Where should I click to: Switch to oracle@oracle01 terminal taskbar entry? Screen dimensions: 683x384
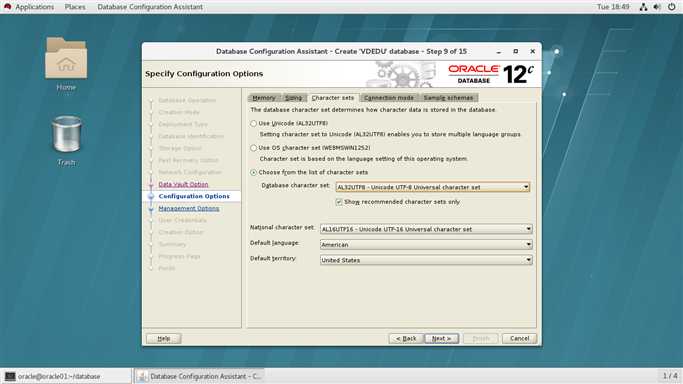pos(66,376)
